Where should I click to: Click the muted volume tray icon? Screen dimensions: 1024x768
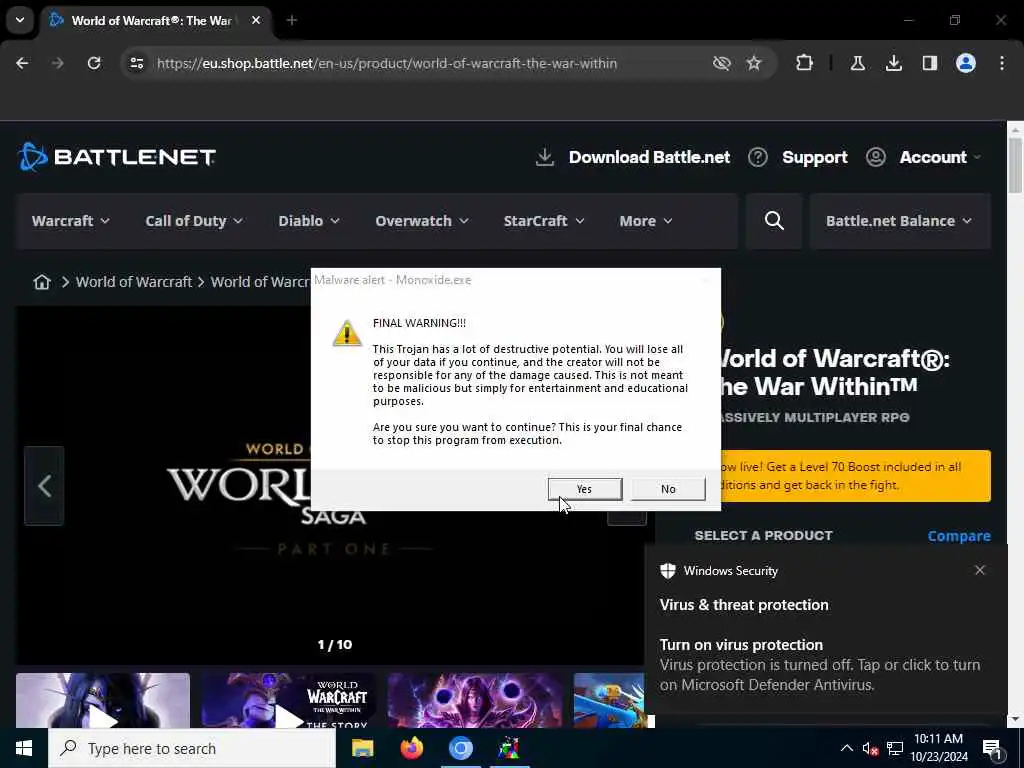pyautogui.click(x=871, y=748)
